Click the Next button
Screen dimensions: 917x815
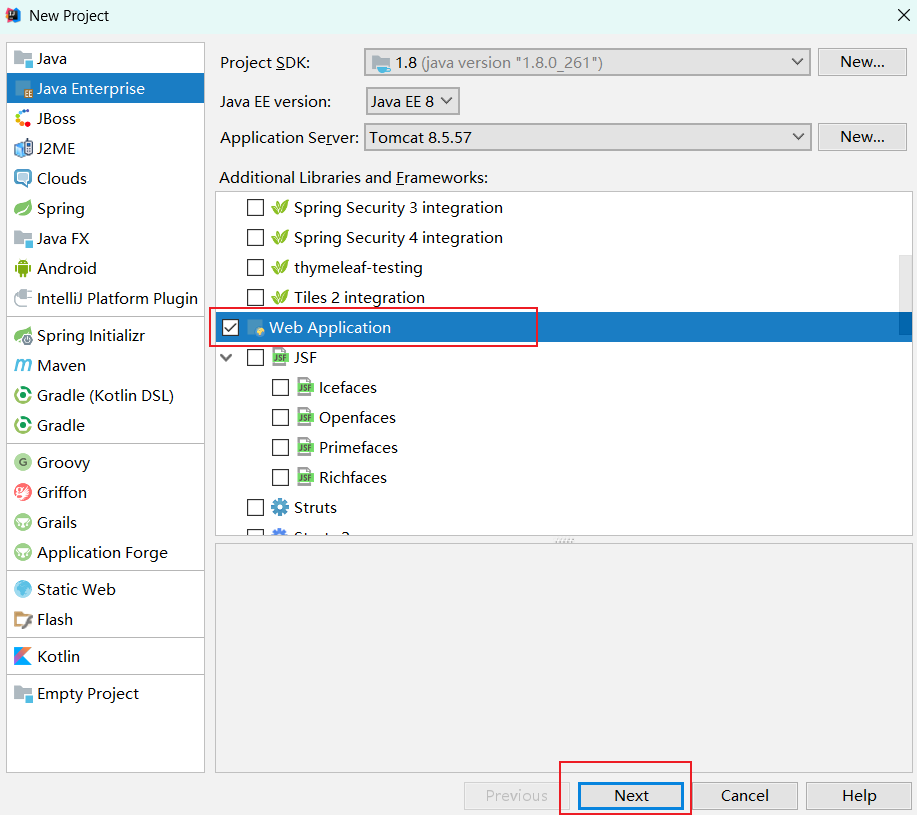coord(631,796)
